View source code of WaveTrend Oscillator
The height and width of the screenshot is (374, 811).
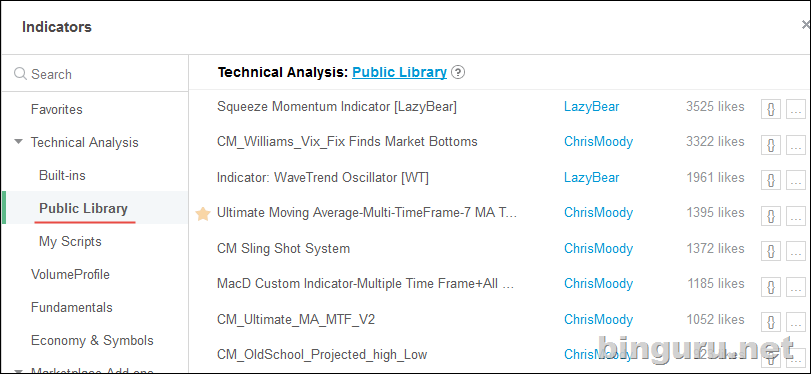(x=771, y=181)
